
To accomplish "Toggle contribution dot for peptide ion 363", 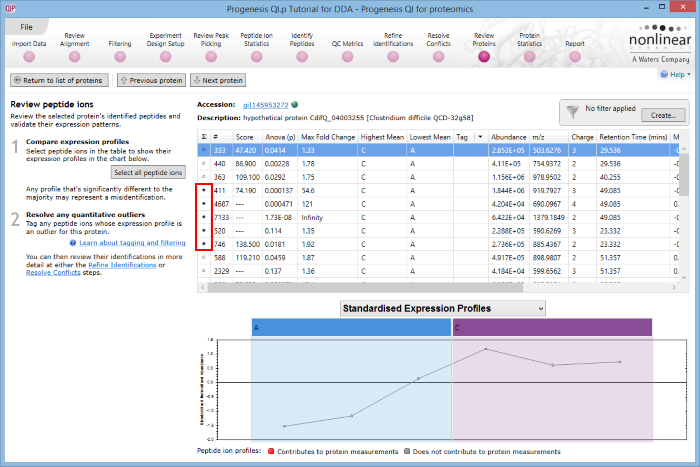I will pyautogui.click(x=204, y=177).
